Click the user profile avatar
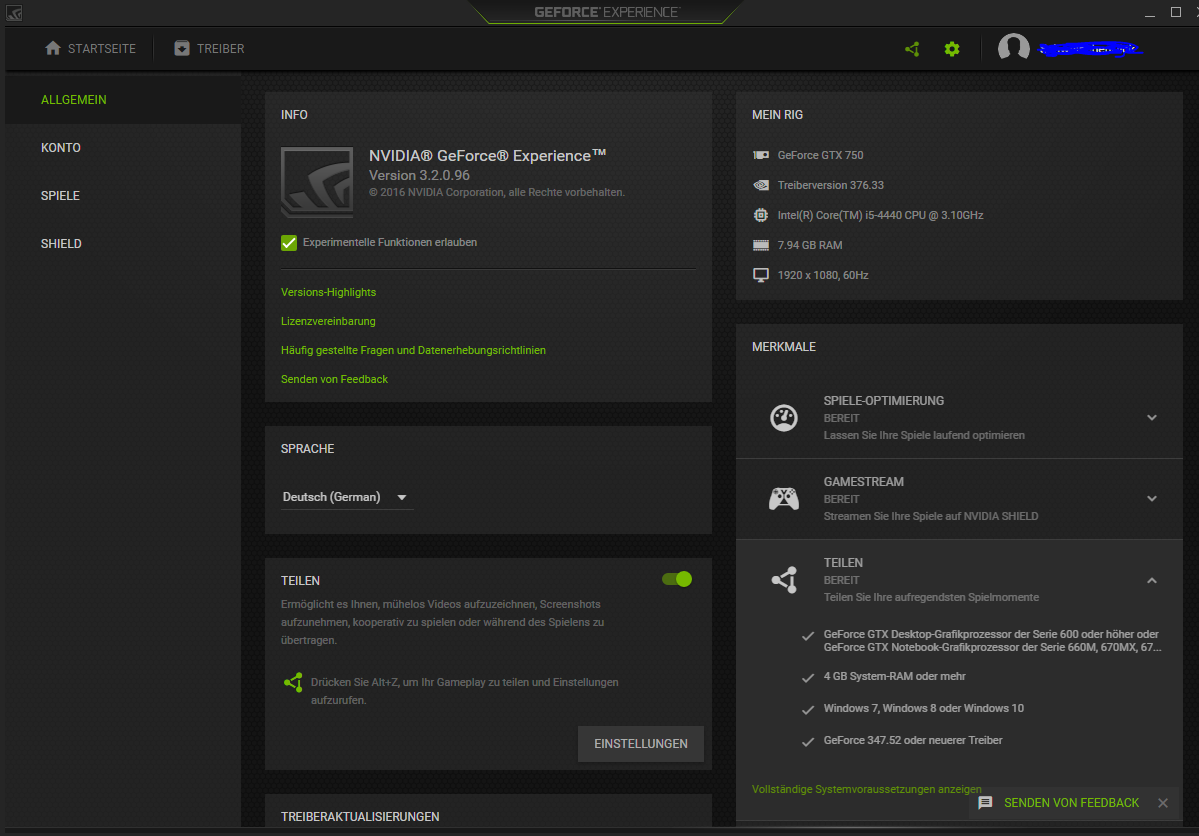Image resolution: width=1199 pixels, height=836 pixels. tap(1013, 47)
